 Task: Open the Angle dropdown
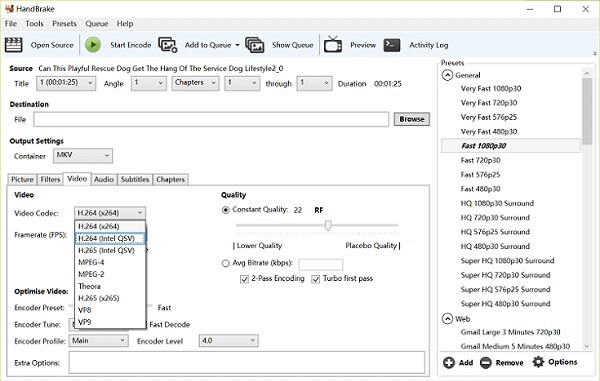coord(149,83)
